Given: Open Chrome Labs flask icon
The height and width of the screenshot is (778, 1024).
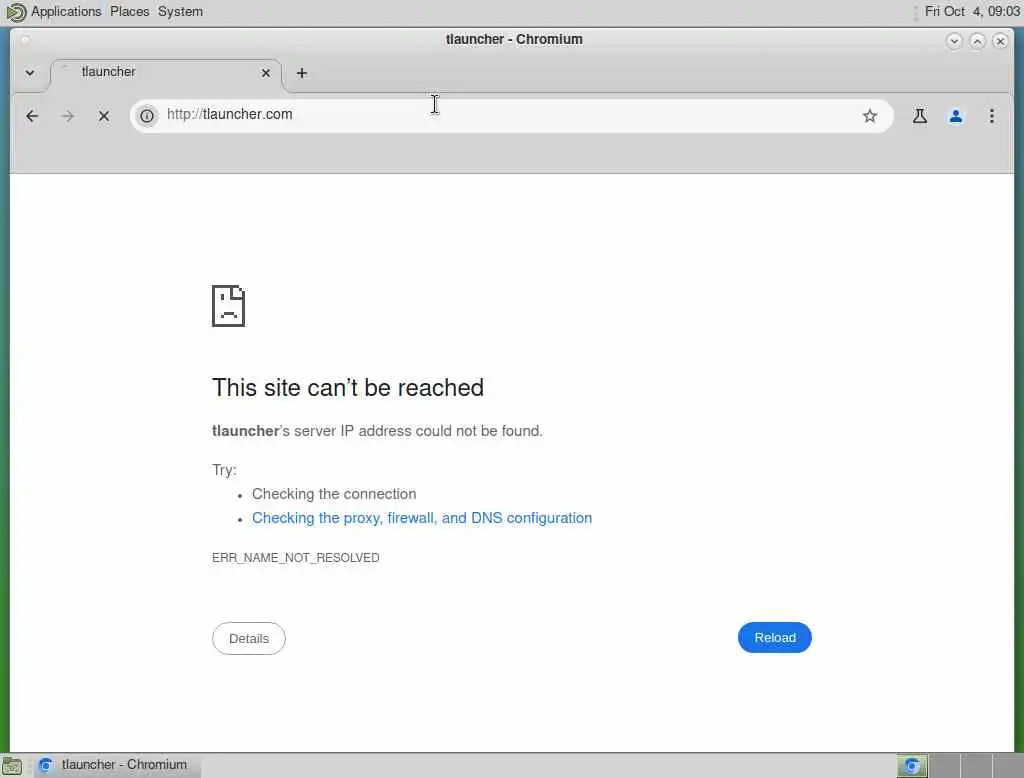Looking at the screenshot, I should (920, 116).
